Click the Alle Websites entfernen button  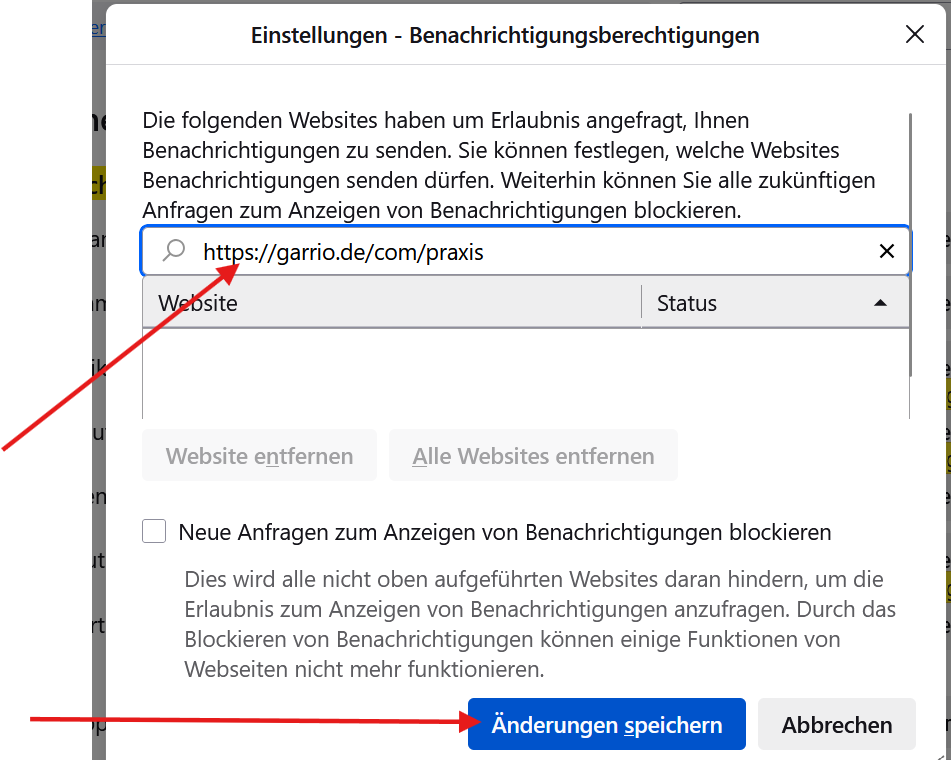[x=533, y=456]
